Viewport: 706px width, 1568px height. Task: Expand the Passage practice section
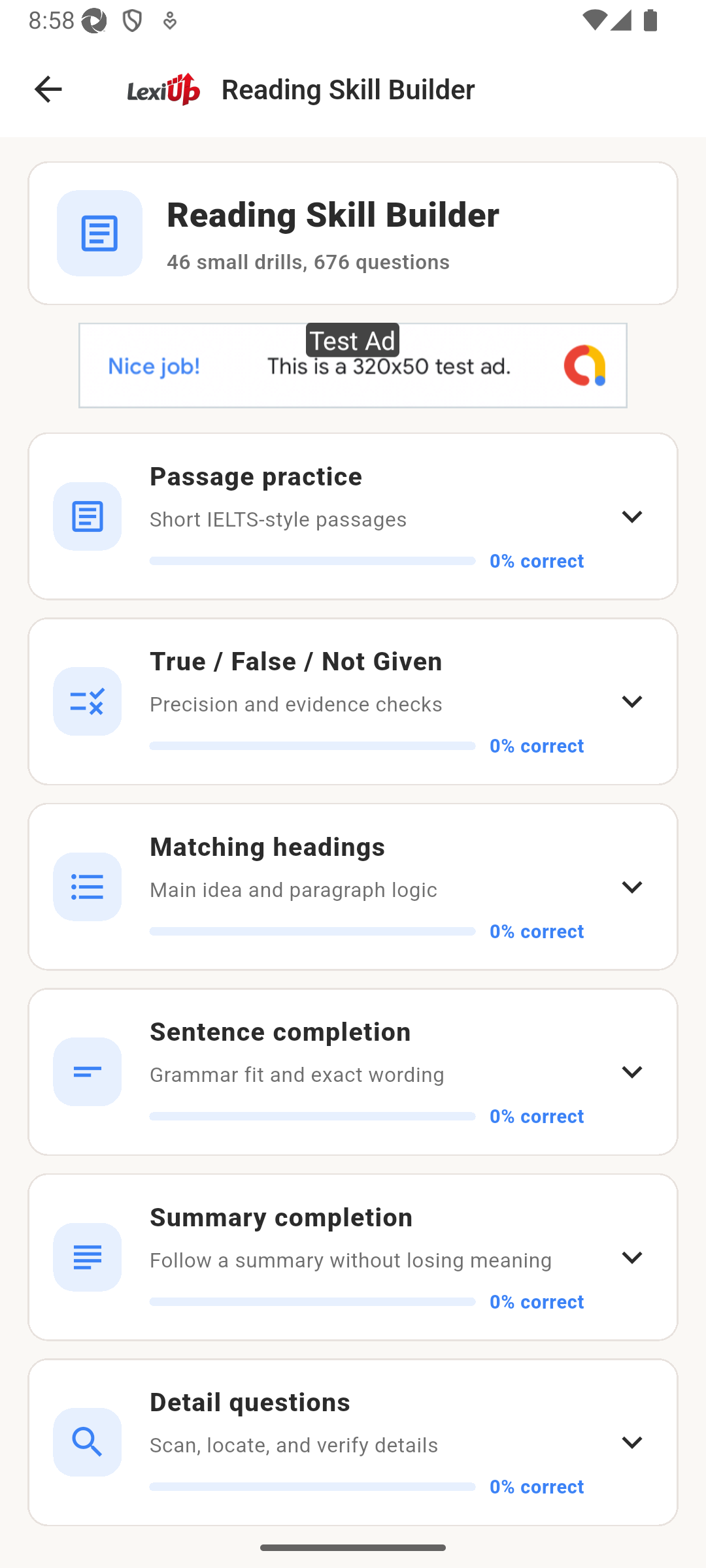pyautogui.click(x=631, y=516)
